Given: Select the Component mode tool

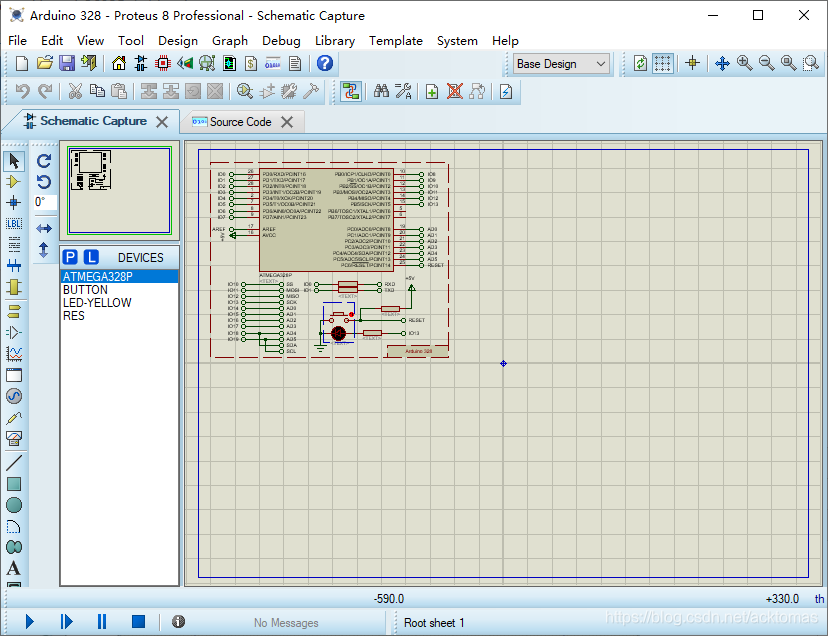Looking at the screenshot, I should tap(14, 182).
